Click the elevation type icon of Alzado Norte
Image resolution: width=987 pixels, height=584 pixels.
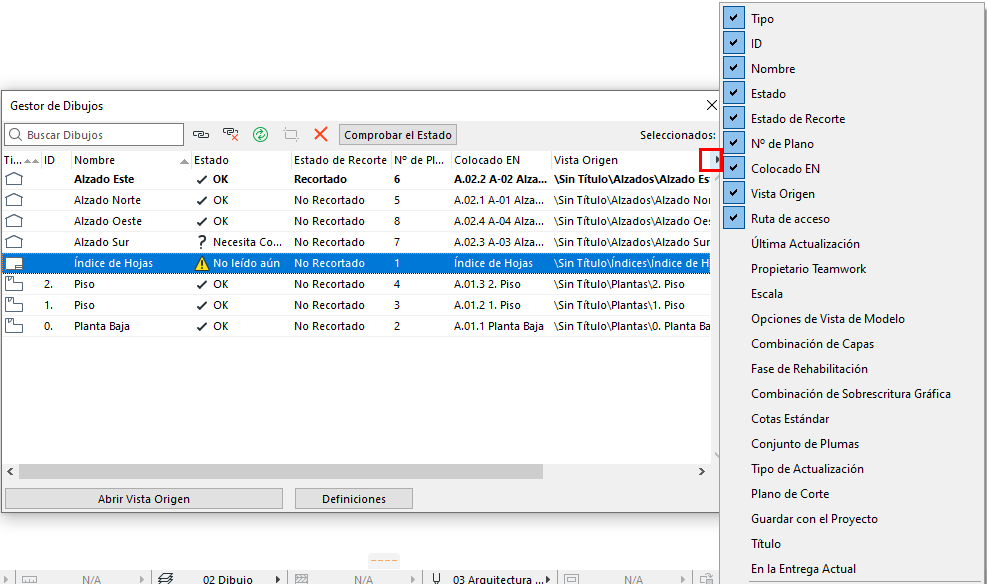pyautogui.click(x=14, y=200)
